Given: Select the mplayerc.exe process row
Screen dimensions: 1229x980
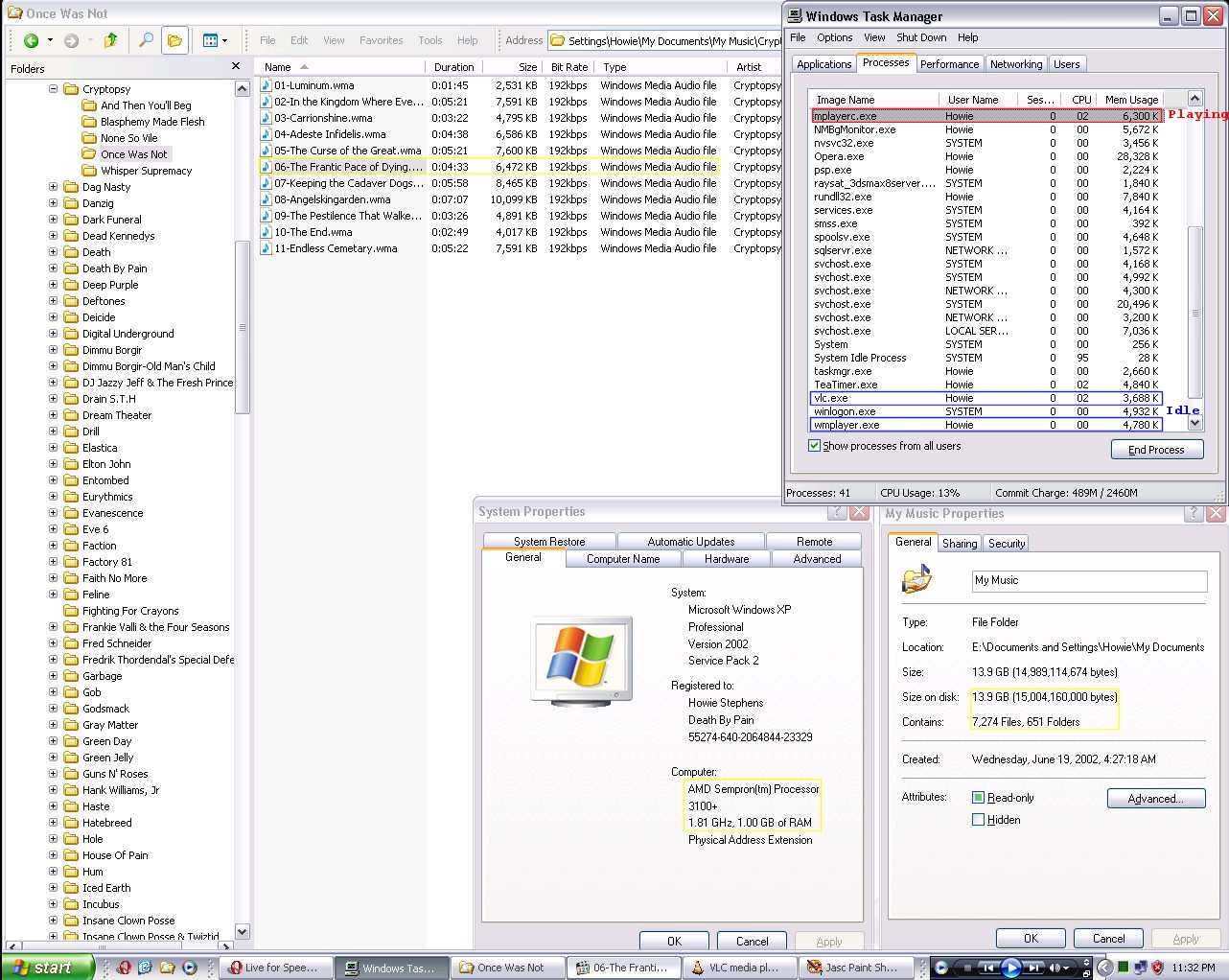Looking at the screenshot, I should coord(986,116).
